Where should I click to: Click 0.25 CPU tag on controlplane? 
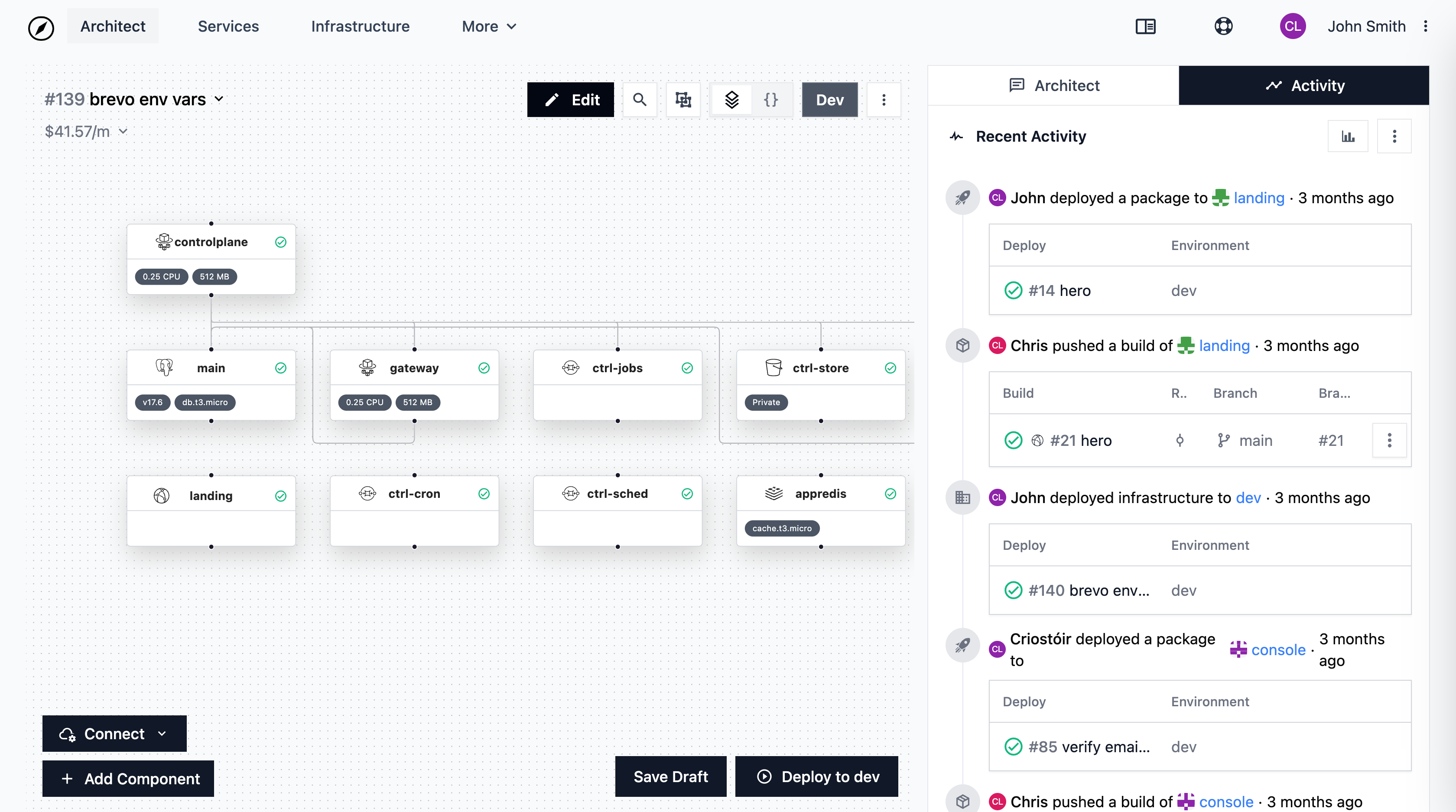pyautogui.click(x=161, y=277)
